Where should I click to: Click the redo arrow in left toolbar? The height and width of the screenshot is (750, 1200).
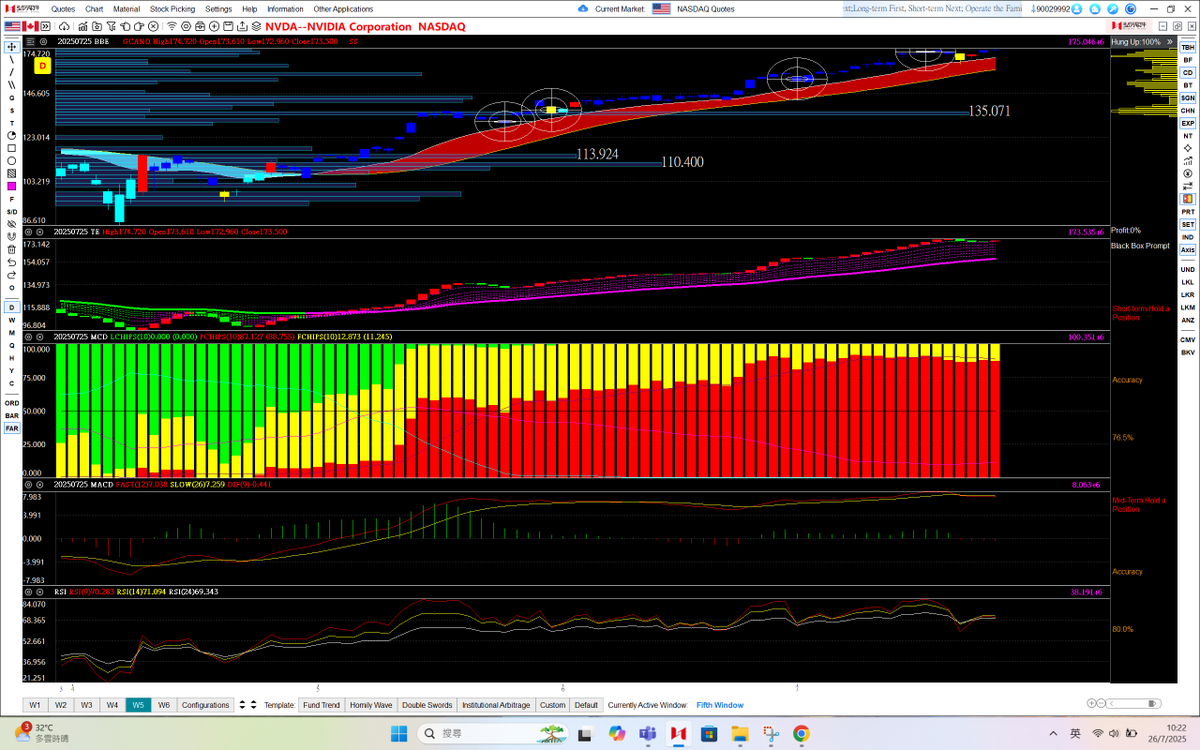12,275
